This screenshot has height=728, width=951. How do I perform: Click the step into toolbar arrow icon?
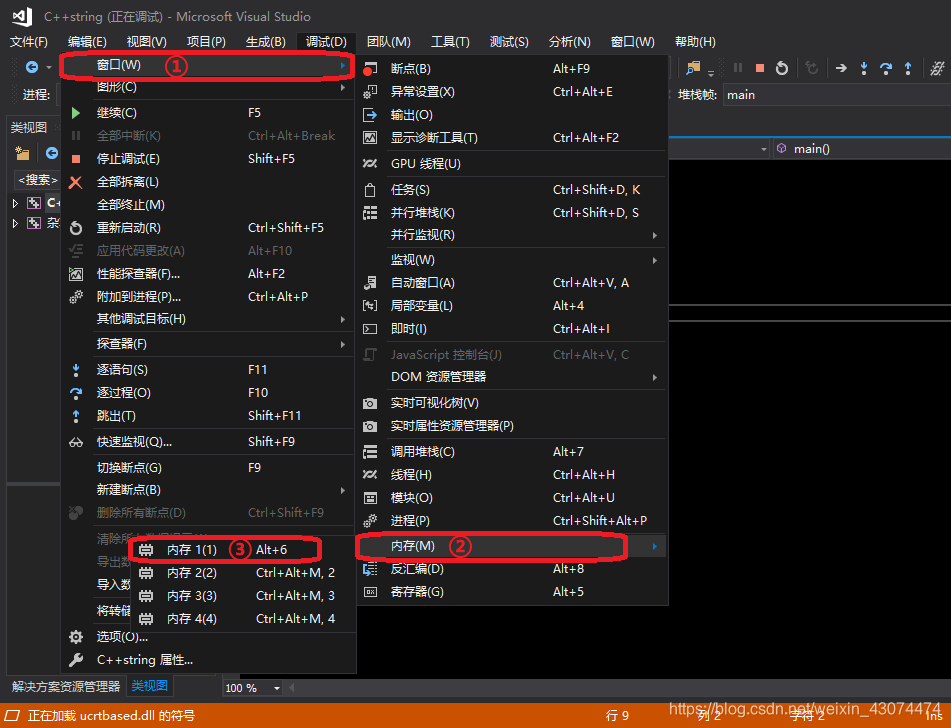pyautogui.click(x=864, y=69)
